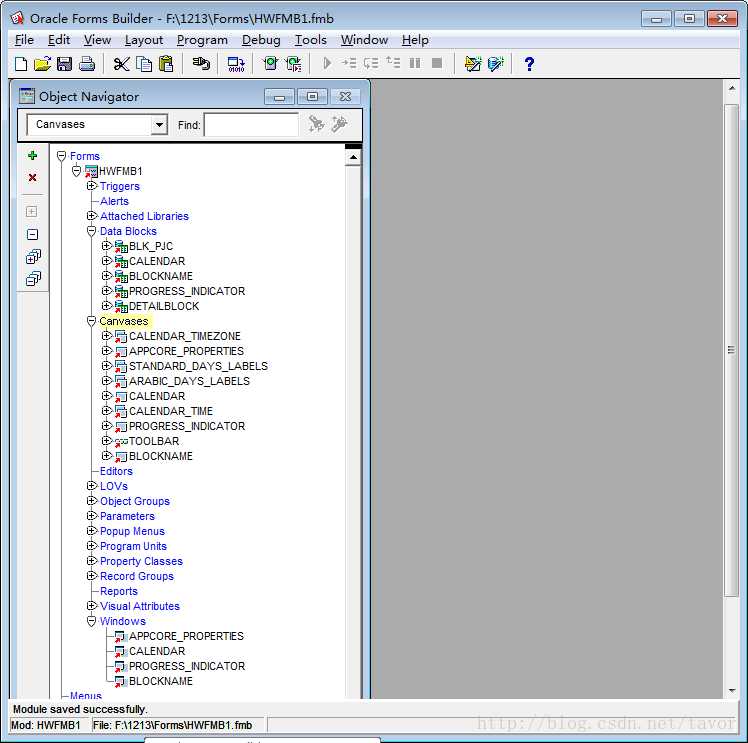Click the Compile Module icon
The image size is (748, 743).
236,63
